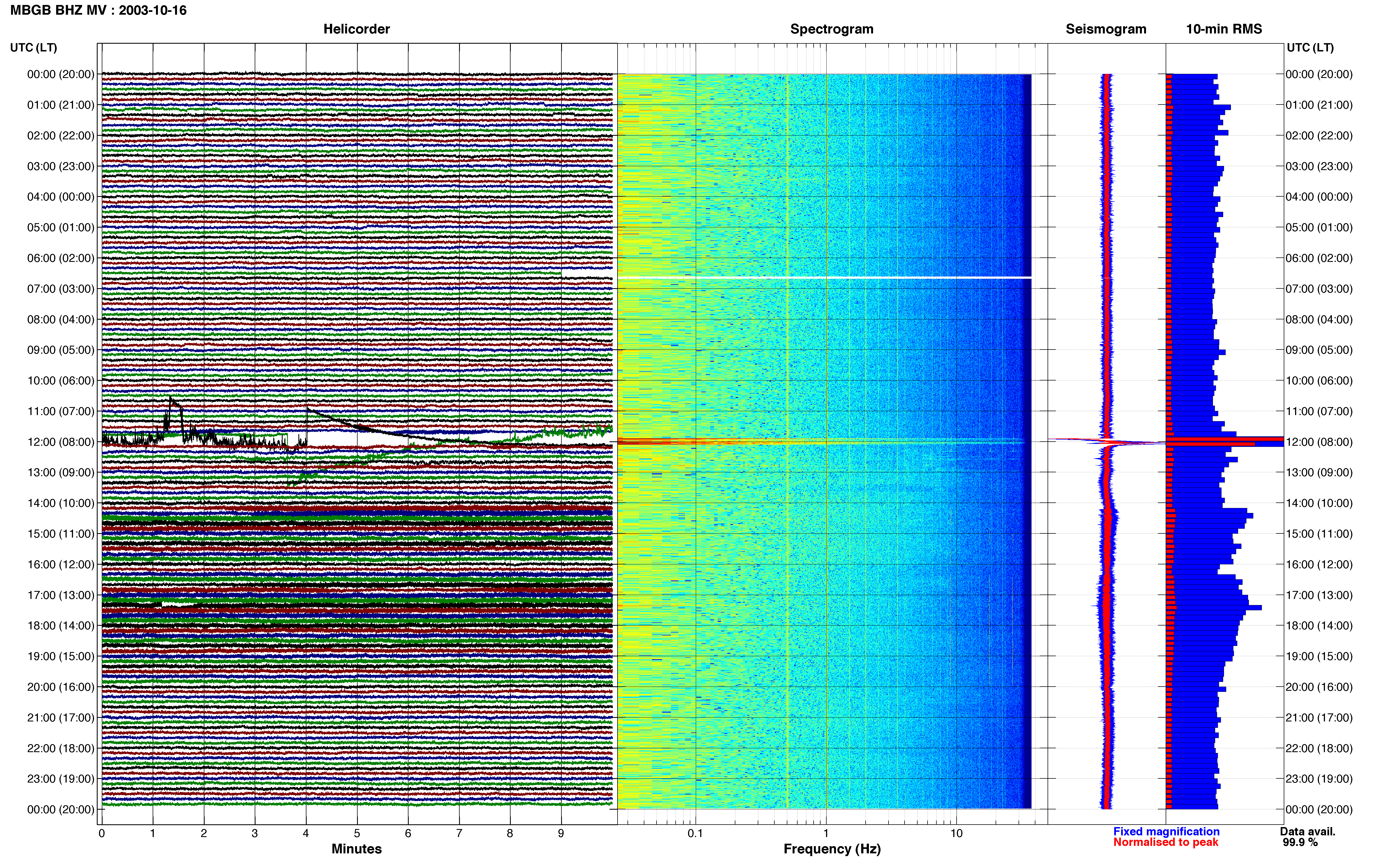Click the 'Normalised to peak' legend text
The image size is (1388, 868).
pyautogui.click(x=1165, y=843)
